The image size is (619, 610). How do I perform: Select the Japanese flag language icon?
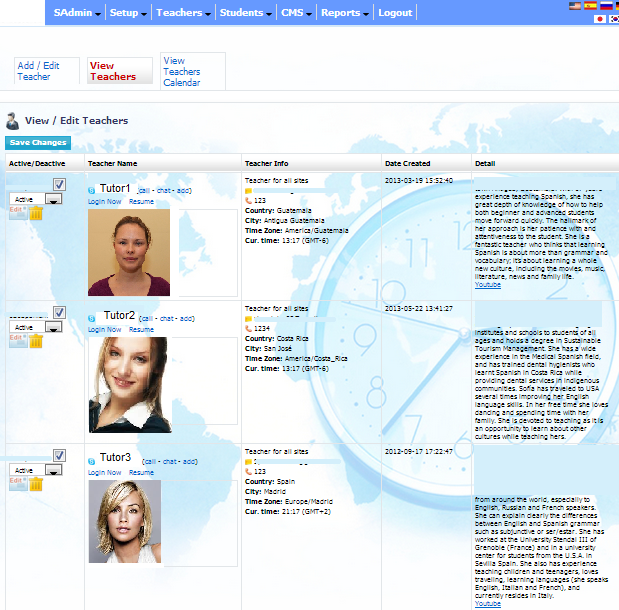(599, 19)
